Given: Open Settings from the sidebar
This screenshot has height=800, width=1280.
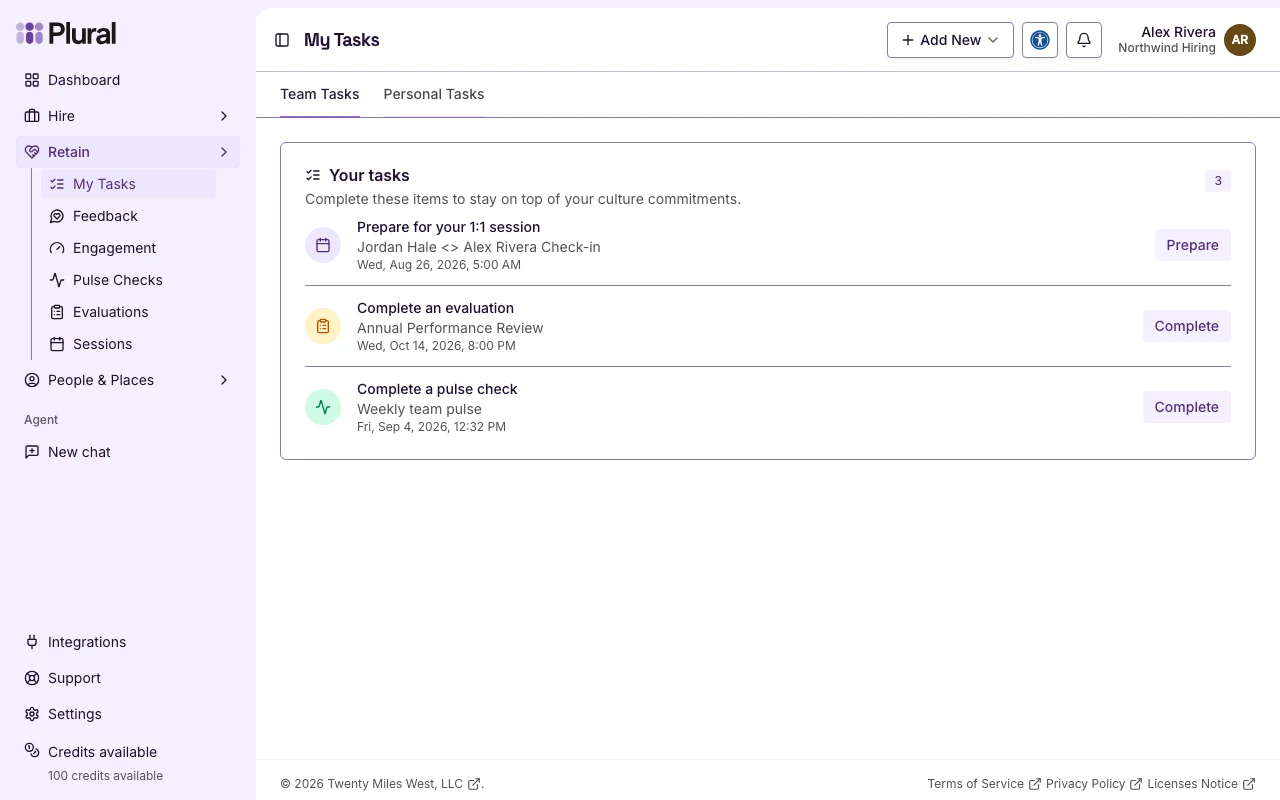Looking at the screenshot, I should click(x=128, y=714).
